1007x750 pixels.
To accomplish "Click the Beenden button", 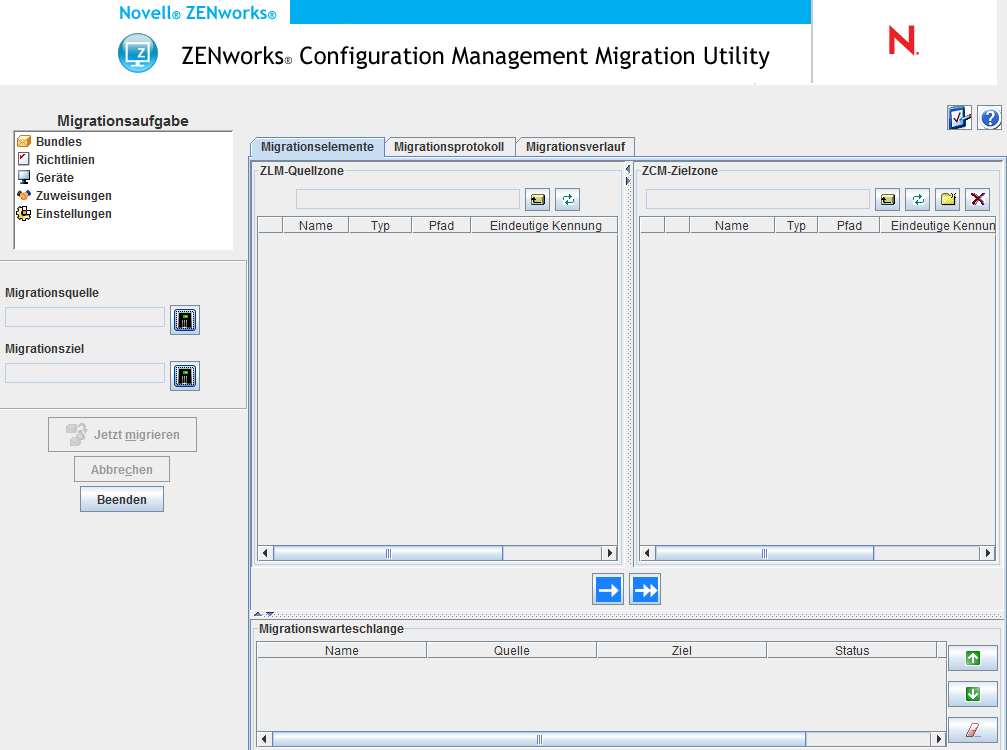I will tap(121, 498).
